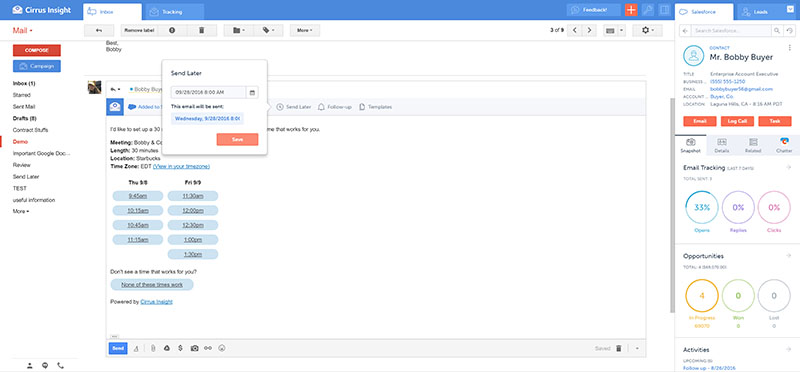Image resolution: width=800 pixels, height=372 pixels.
Task: Click the 11:30am time slot link
Action: [x=193, y=196]
